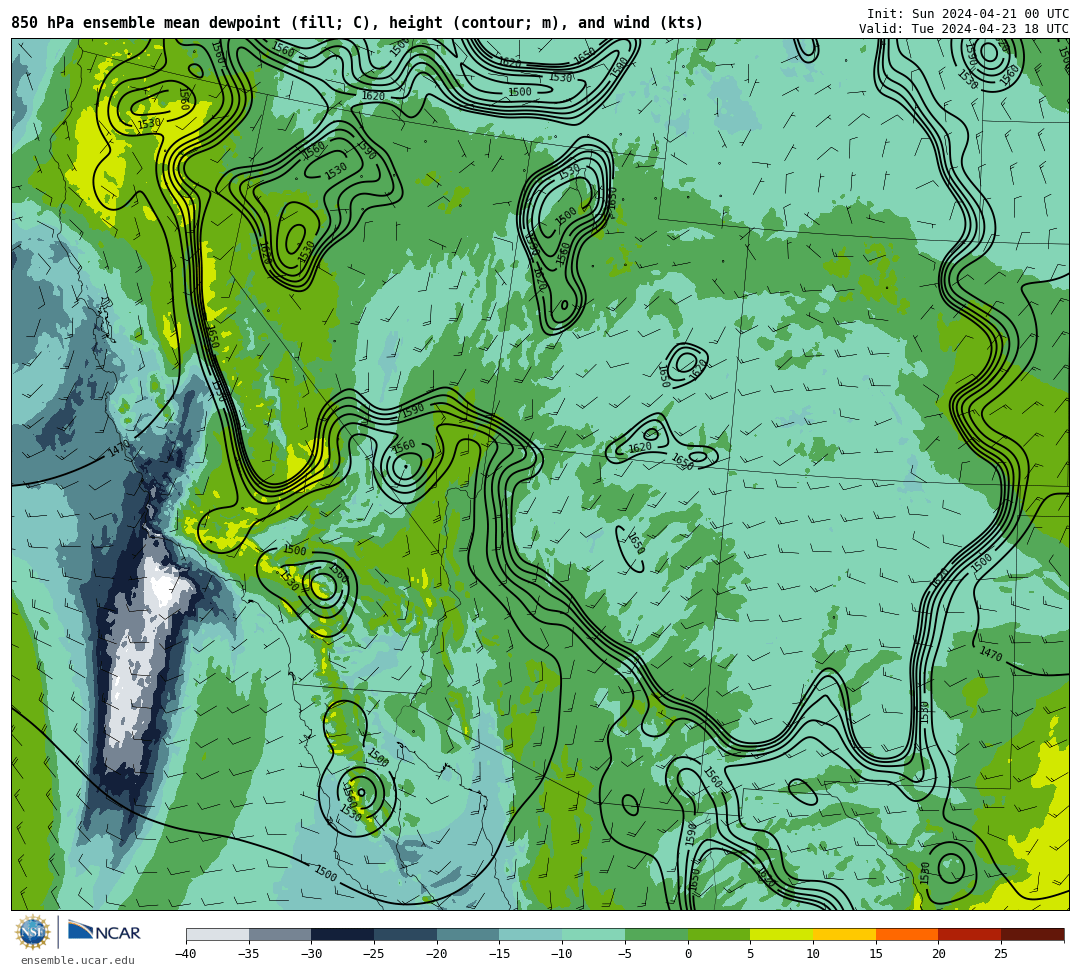Click the slate gray swatch above the -35 to -30 colorbar range

point(280,934)
